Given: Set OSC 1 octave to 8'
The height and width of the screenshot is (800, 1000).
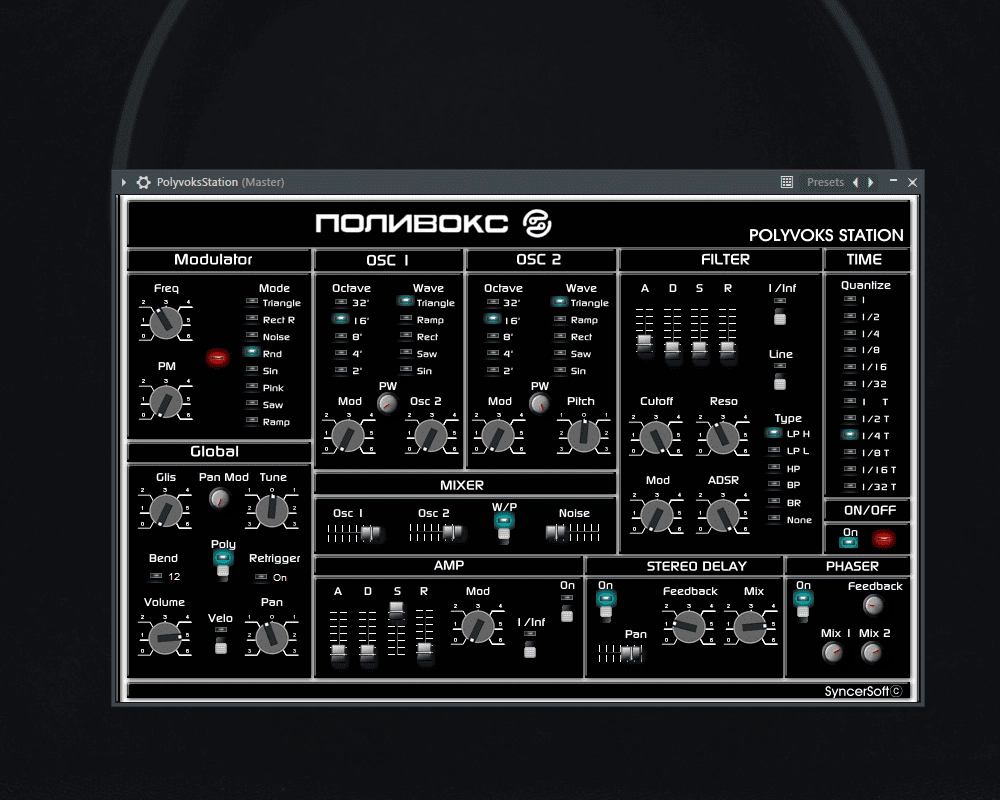Looking at the screenshot, I should (x=341, y=336).
